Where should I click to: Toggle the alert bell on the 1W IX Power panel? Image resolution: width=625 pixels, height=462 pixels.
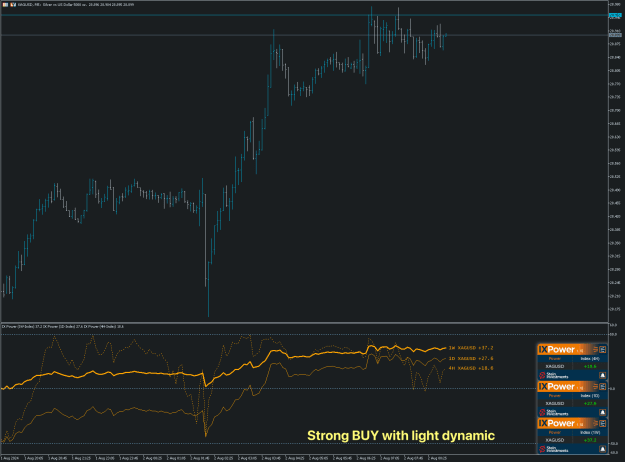click(x=603, y=449)
